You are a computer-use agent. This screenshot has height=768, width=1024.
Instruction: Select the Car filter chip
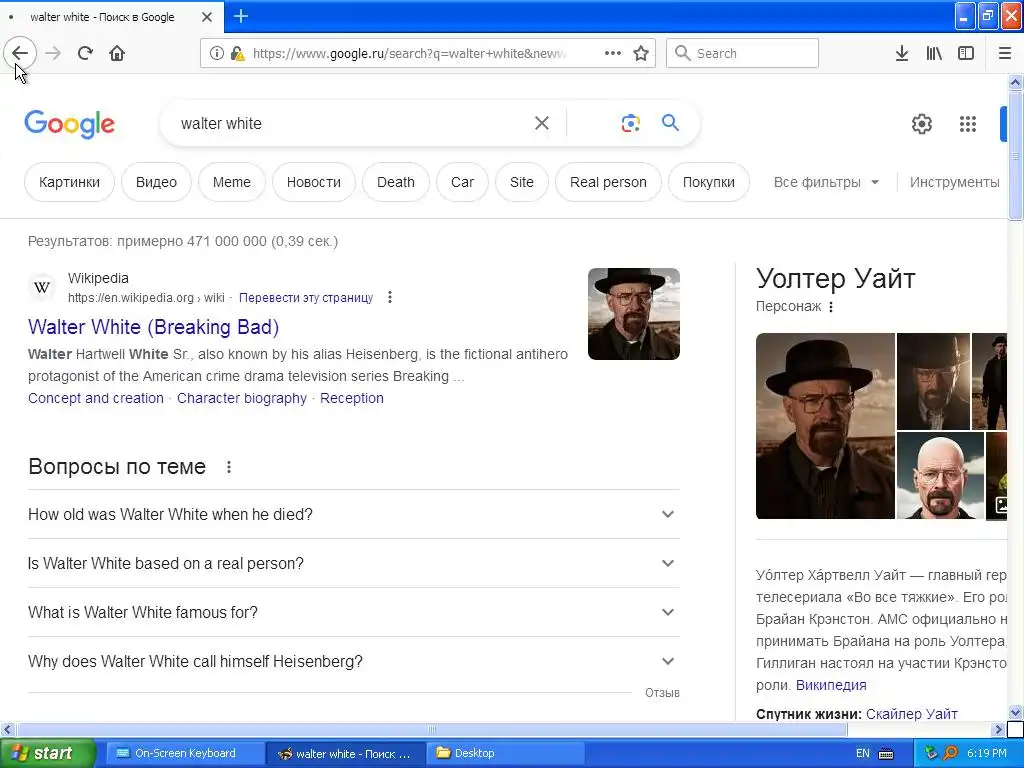tap(462, 182)
